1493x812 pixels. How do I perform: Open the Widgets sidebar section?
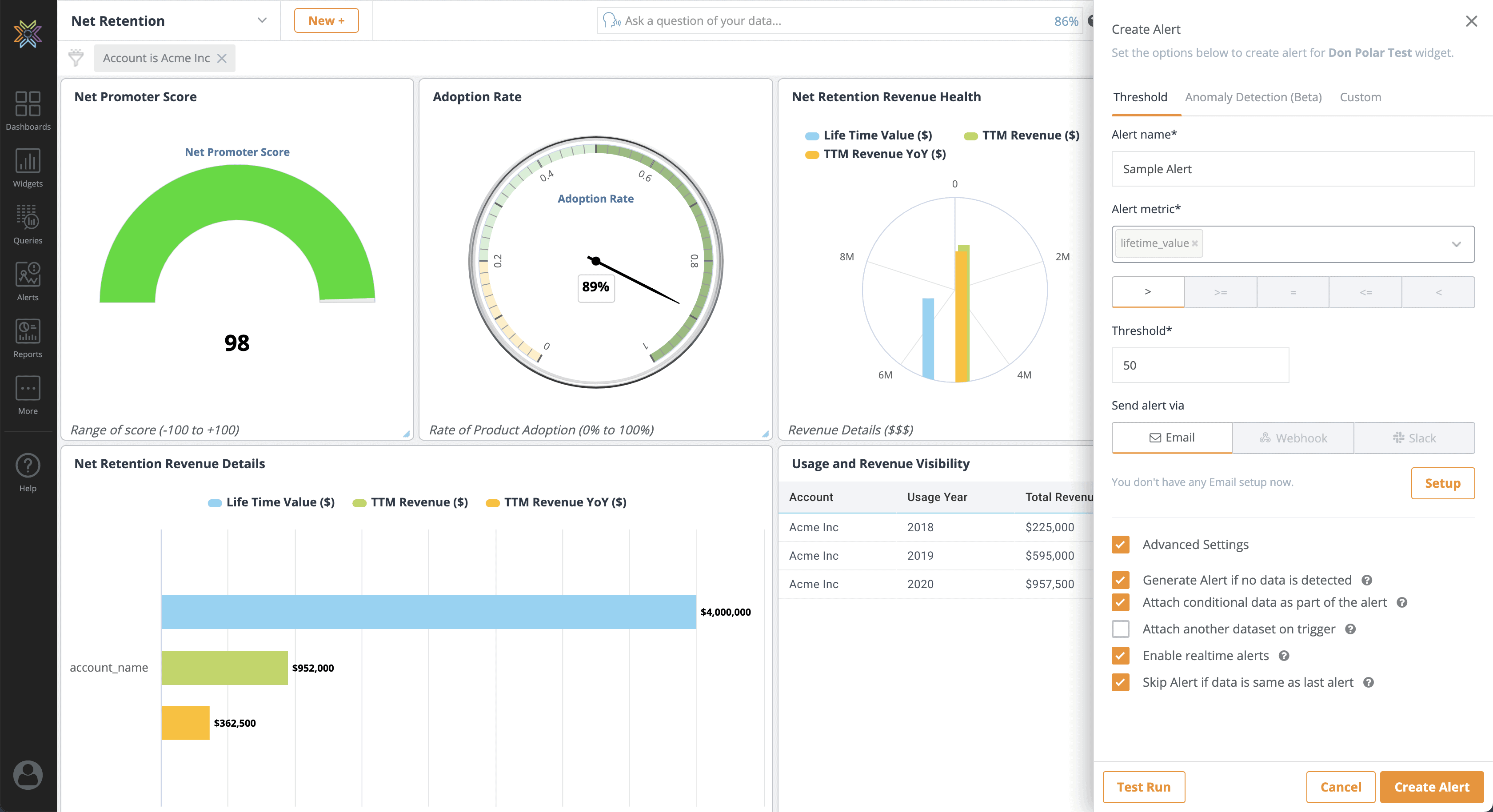(28, 168)
